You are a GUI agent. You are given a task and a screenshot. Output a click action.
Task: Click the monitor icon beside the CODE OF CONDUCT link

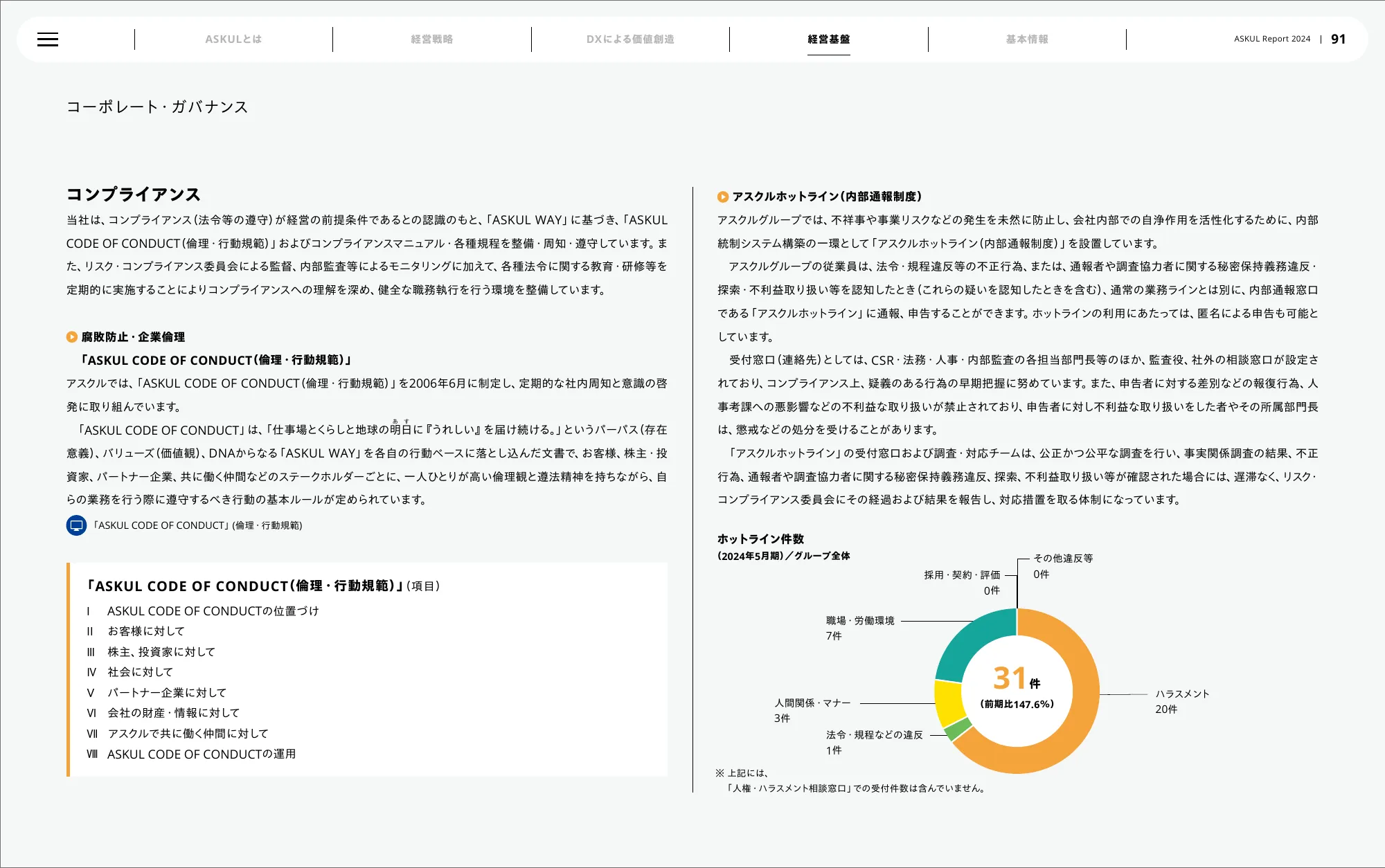coord(76,525)
